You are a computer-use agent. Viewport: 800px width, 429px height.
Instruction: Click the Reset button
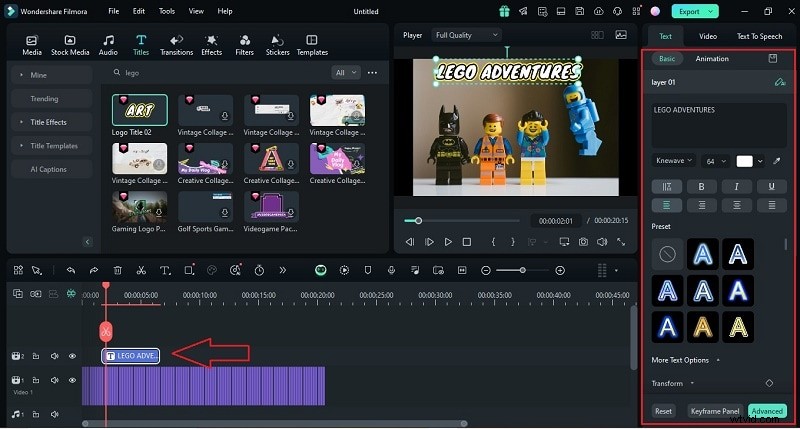663,411
